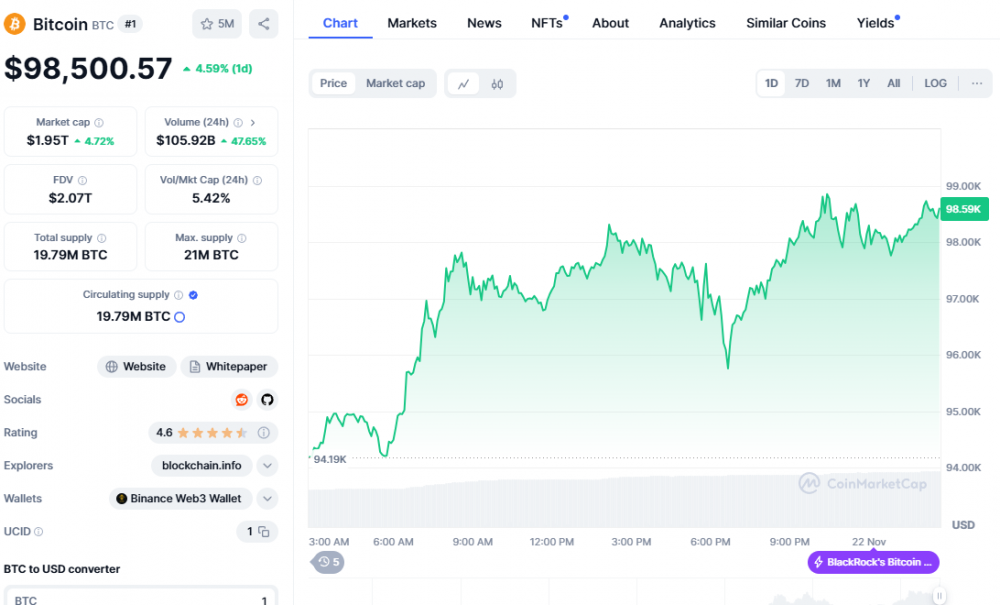Viewport: 1000px width, 605px height.
Task: Open the Whitepaper link
Action: [229, 367]
